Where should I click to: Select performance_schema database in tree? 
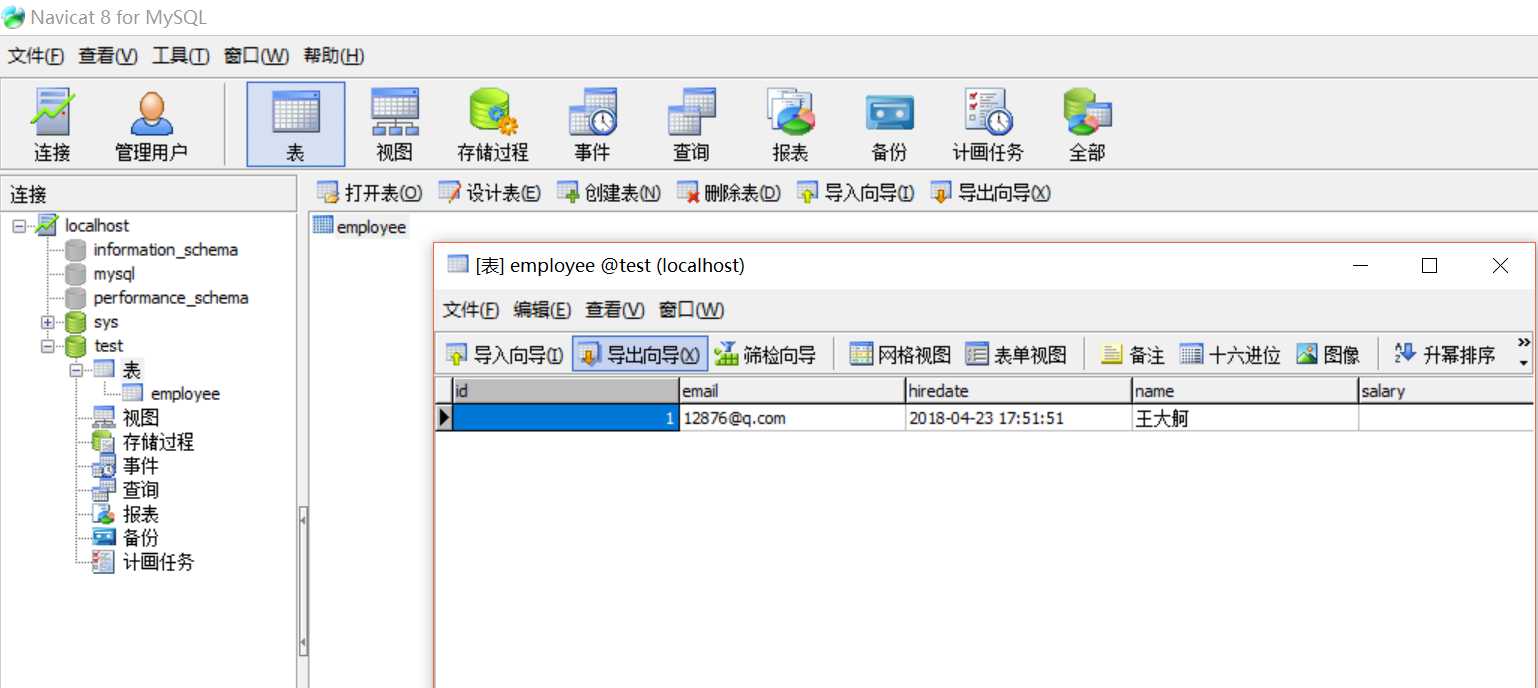click(171, 298)
